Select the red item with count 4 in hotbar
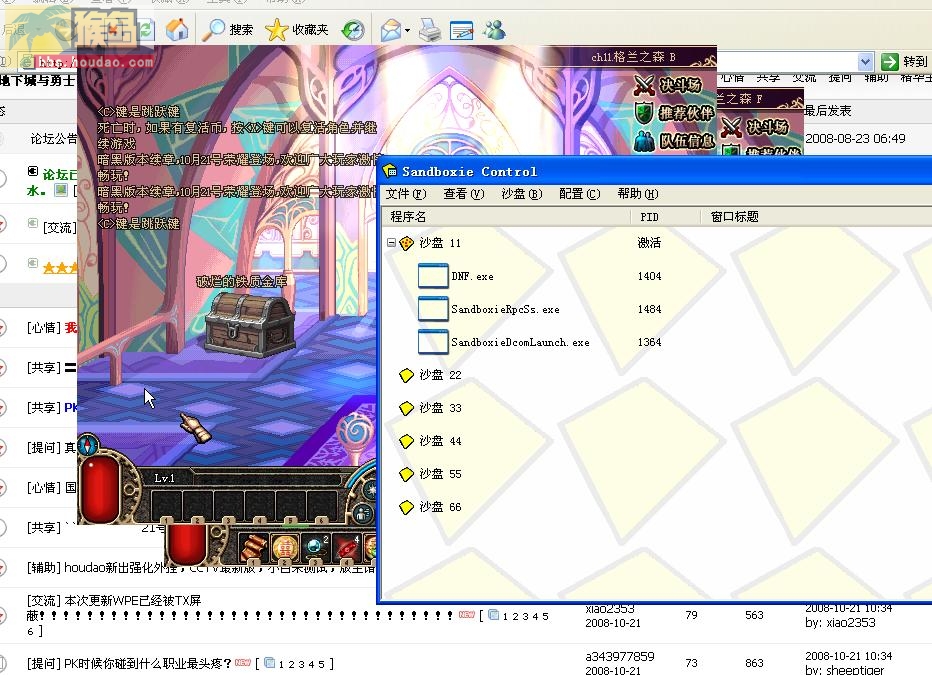Image resolution: width=932 pixels, height=675 pixels. (x=347, y=547)
